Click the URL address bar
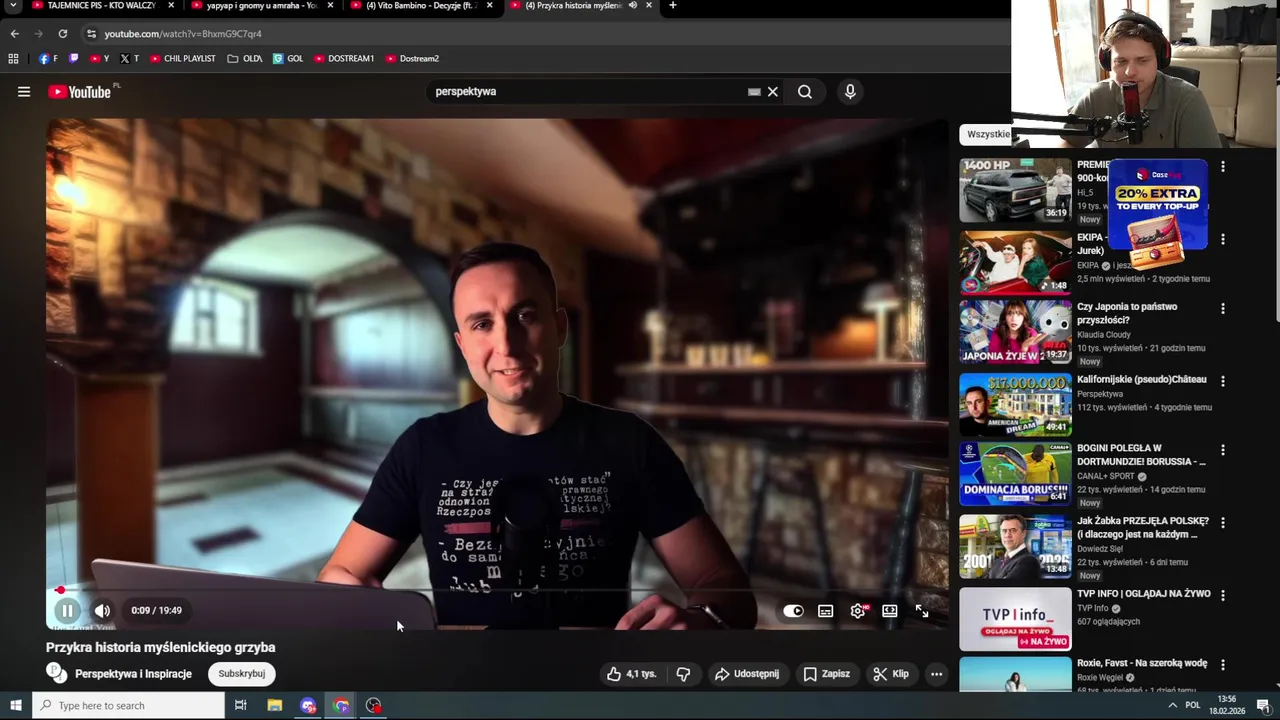This screenshot has width=1280, height=720. click(x=540, y=34)
